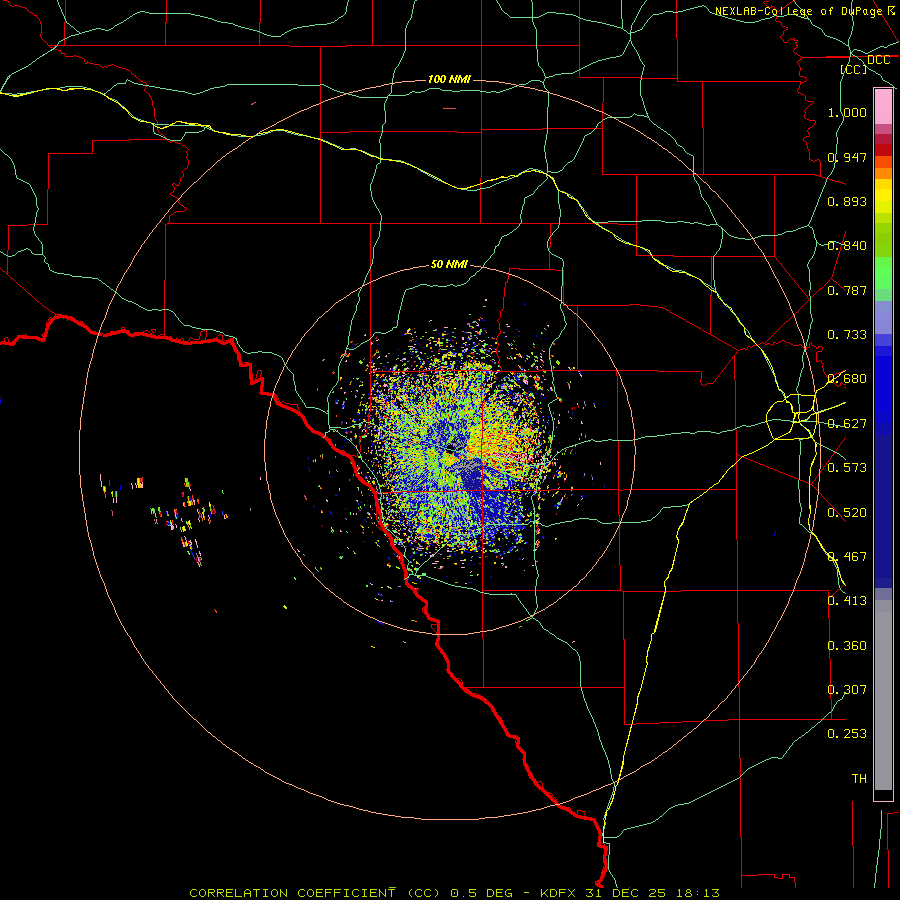The height and width of the screenshot is (900, 900).
Task: Click the 0.627 scale value
Action: pos(847,424)
